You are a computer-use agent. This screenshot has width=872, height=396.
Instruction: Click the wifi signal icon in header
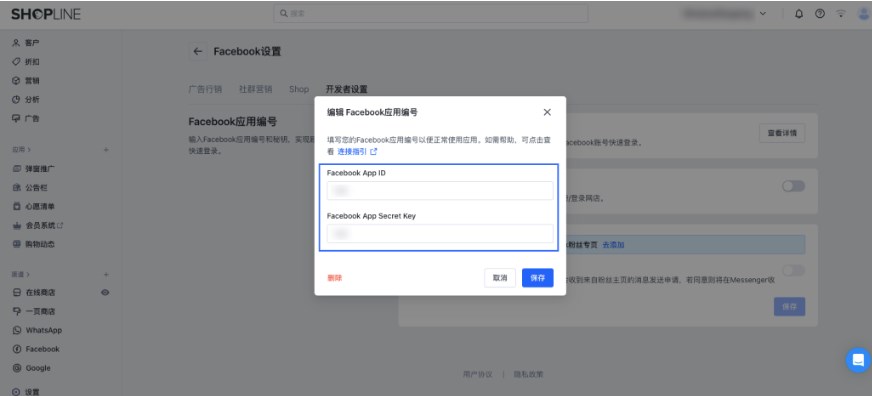[x=841, y=14]
